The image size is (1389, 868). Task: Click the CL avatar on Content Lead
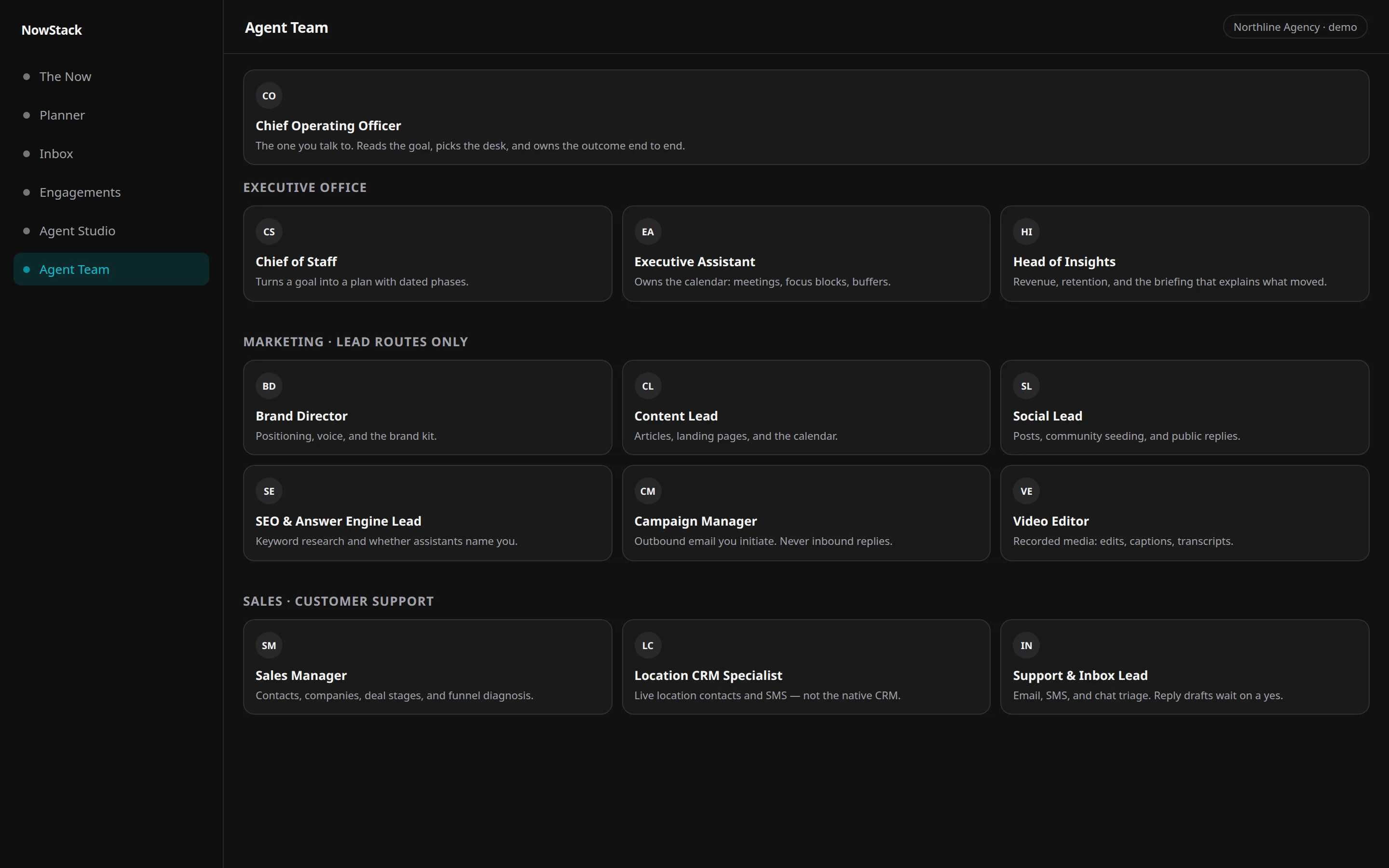647,386
